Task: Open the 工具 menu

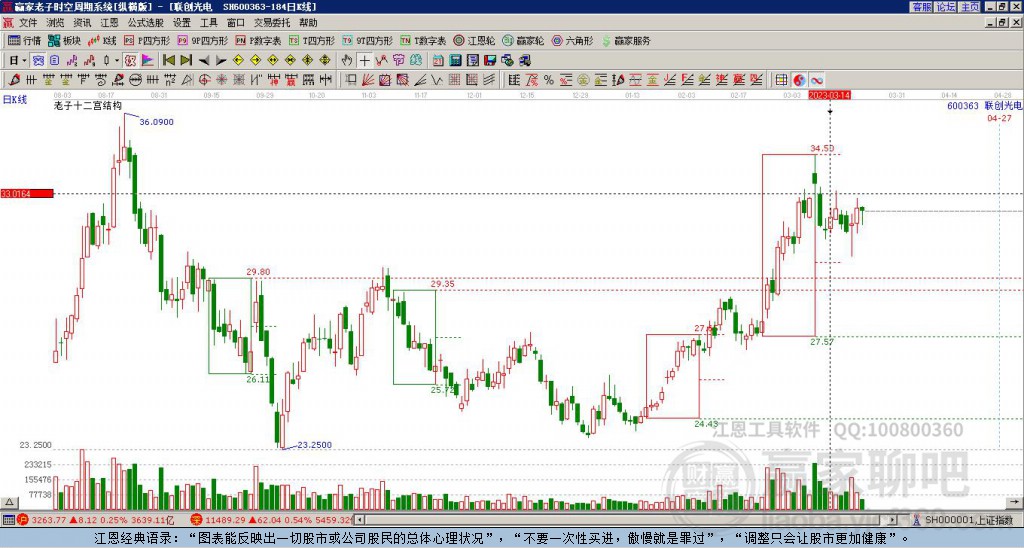Action: coord(208,23)
